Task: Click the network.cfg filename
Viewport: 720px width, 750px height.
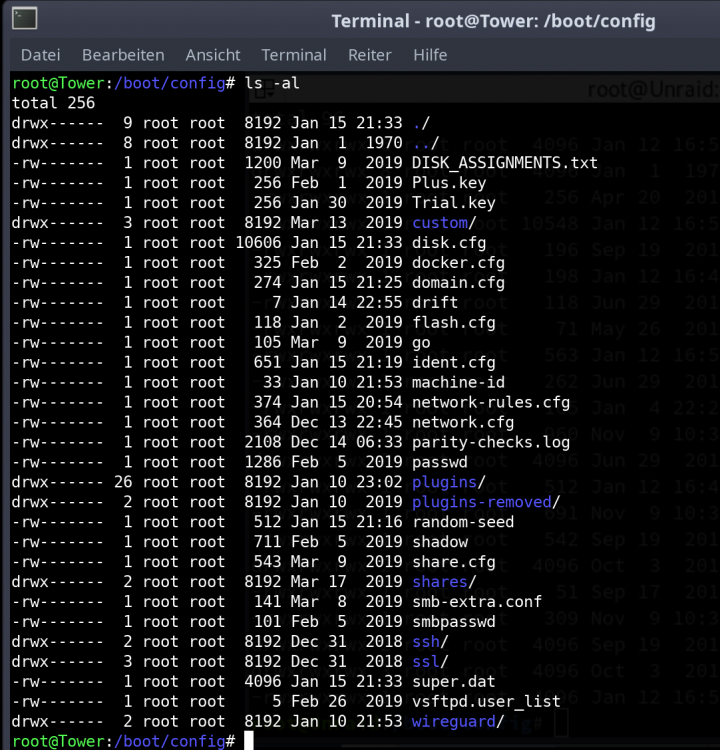Action: pyautogui.click(x=463, y=422)
